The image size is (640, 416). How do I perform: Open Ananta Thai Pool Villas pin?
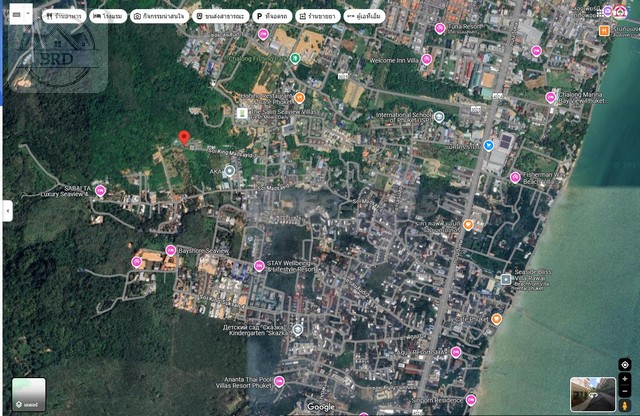click(279, 382)
